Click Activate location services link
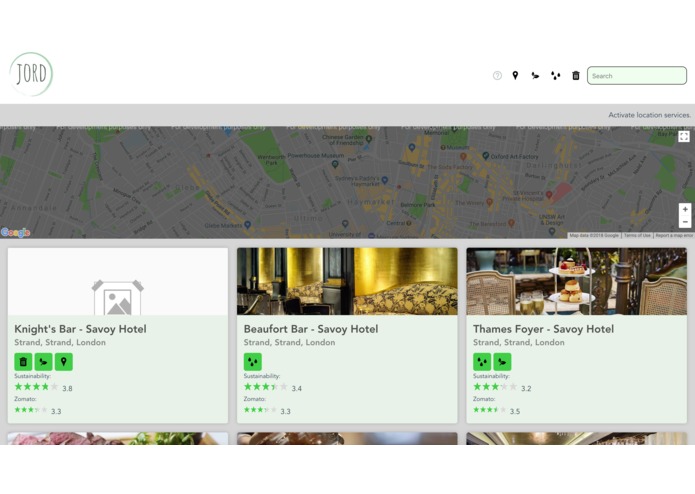695x494 pixels. pos(649,115)
